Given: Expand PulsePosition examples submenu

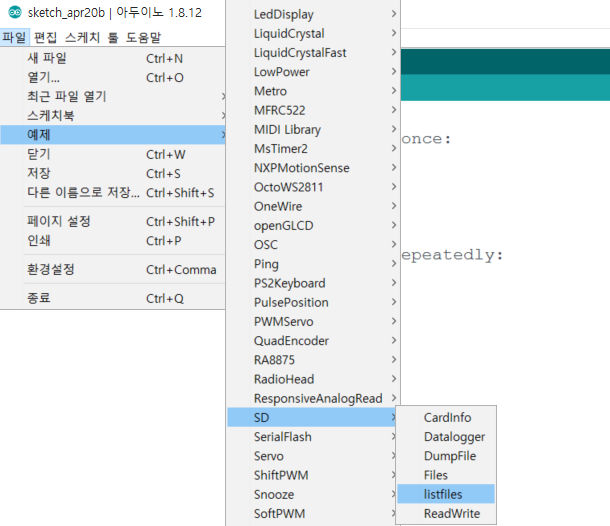Looking at the screenshot, I should 313,302.
